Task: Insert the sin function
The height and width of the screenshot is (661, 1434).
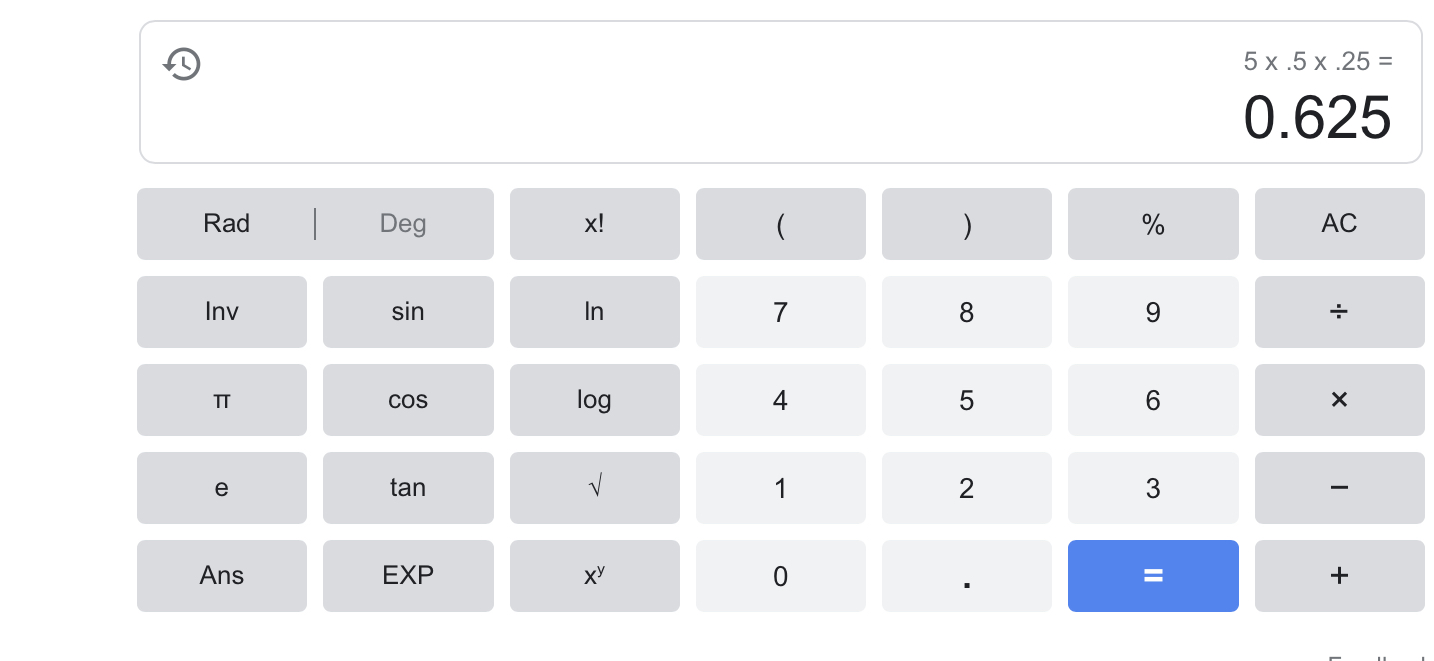Action: (x=408, y=312)
